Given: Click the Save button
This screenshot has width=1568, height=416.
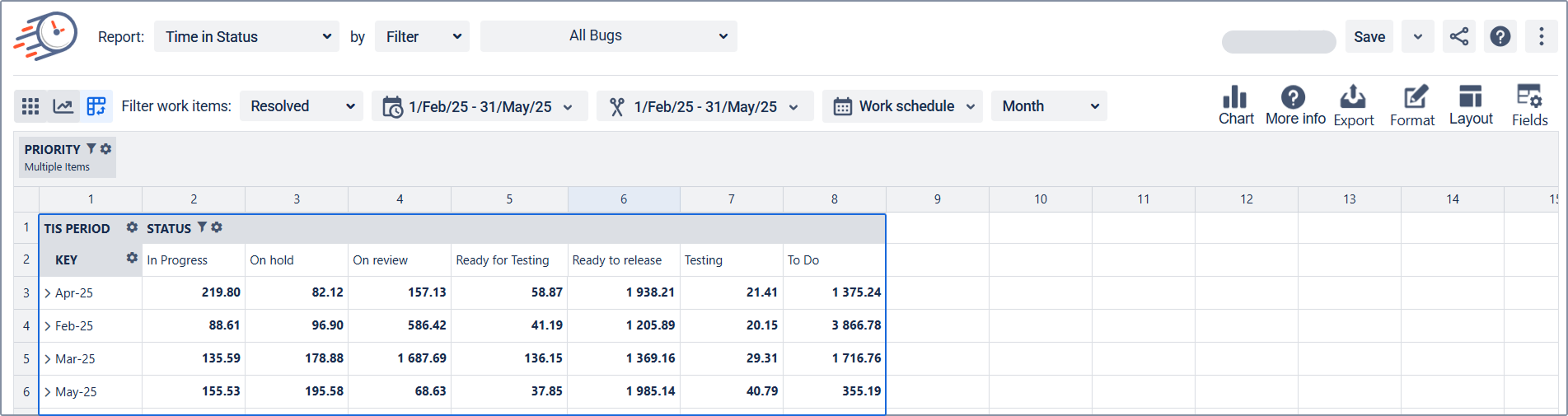Looking at the screenshot, I should [1369, 37].
